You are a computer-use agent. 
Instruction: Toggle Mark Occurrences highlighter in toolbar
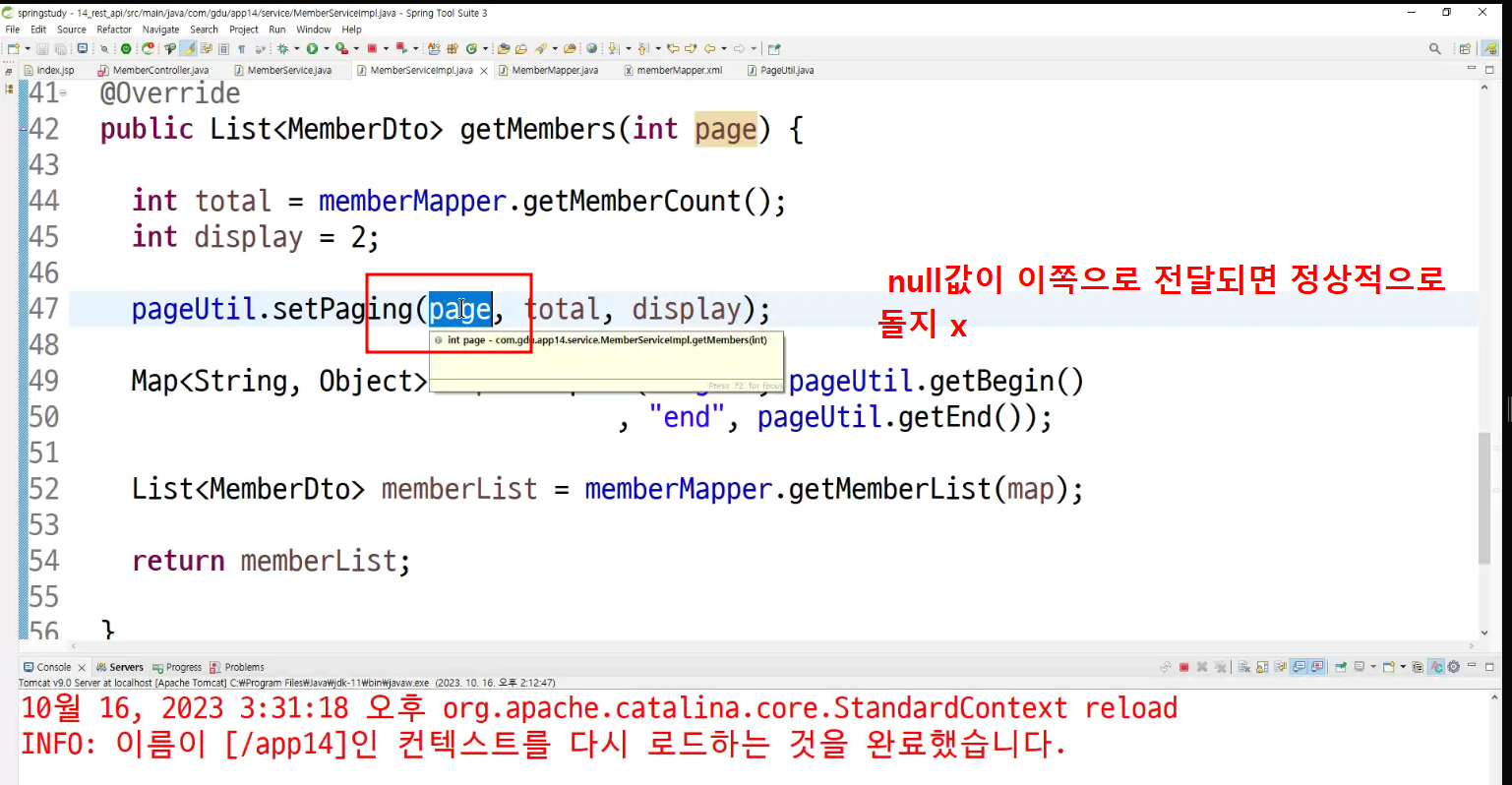187,48
